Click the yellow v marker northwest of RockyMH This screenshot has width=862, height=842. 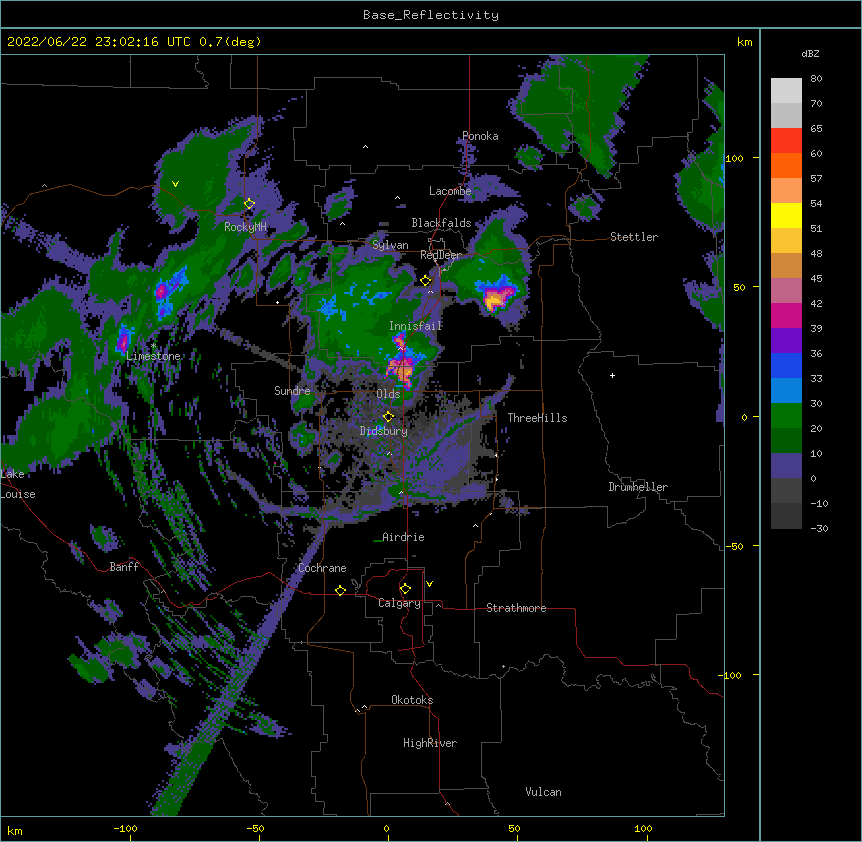[175, 184]
